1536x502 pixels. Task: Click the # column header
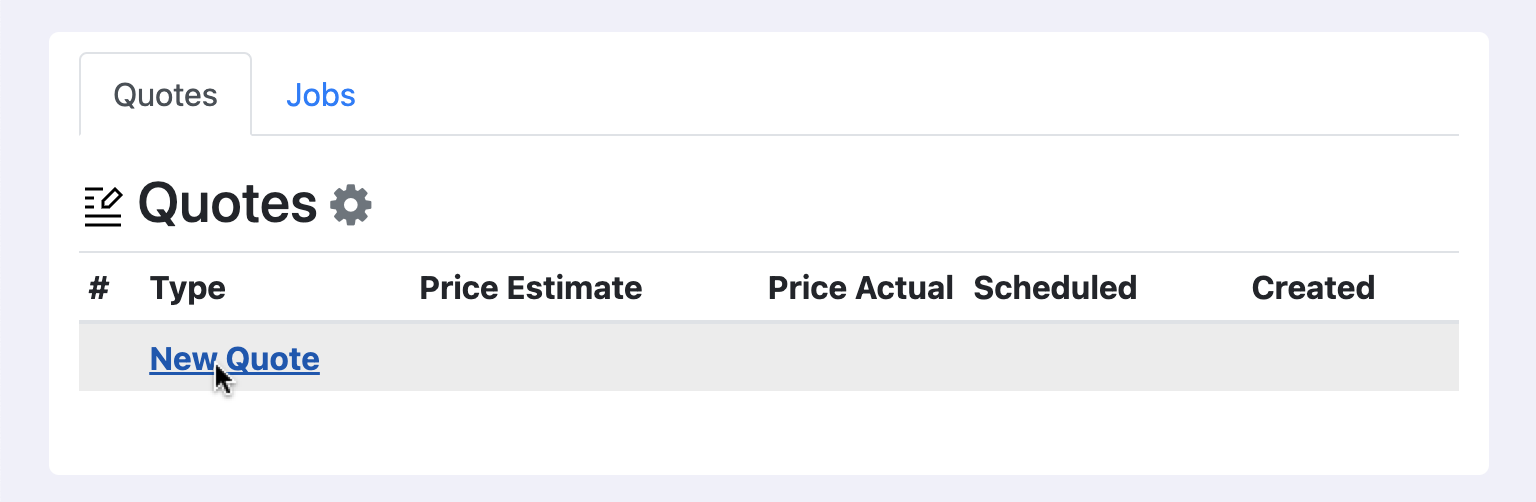(98, 288)
